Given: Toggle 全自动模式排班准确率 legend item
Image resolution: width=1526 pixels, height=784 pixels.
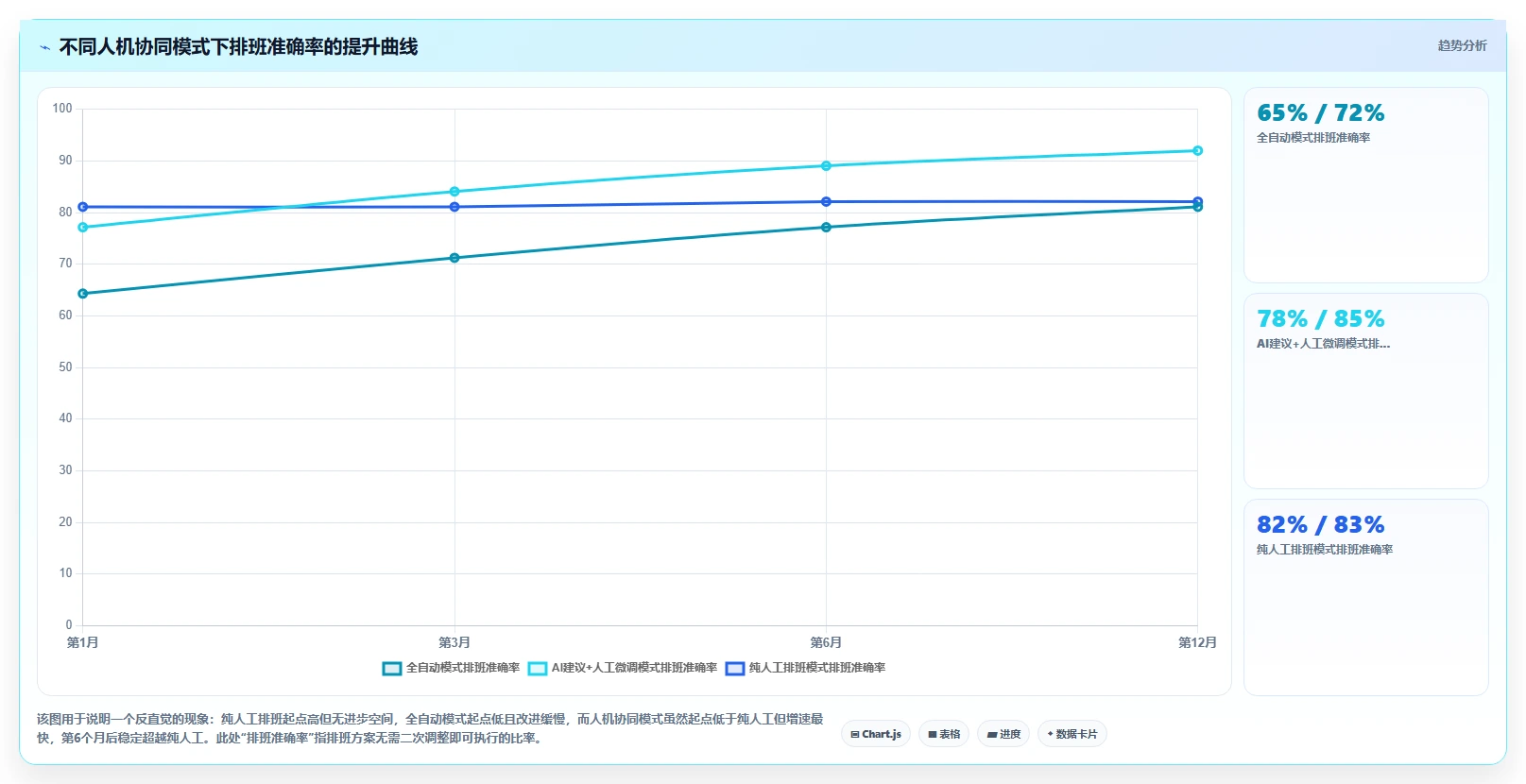Looking at the screenshot, I should coord(451,668).
